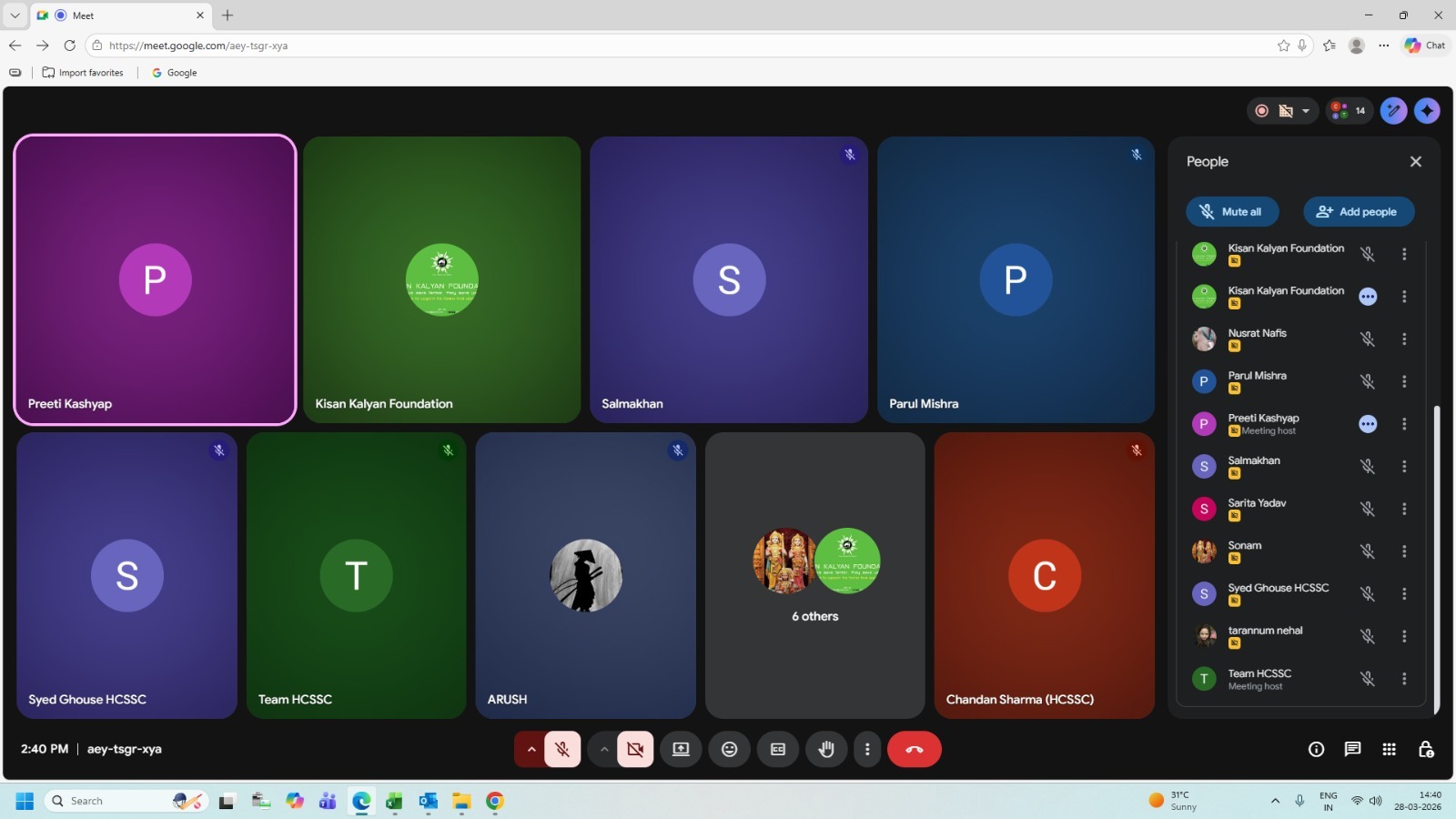Click the Mute all button
This screenshot has width=1456, height=819.
coord(1232,212)
